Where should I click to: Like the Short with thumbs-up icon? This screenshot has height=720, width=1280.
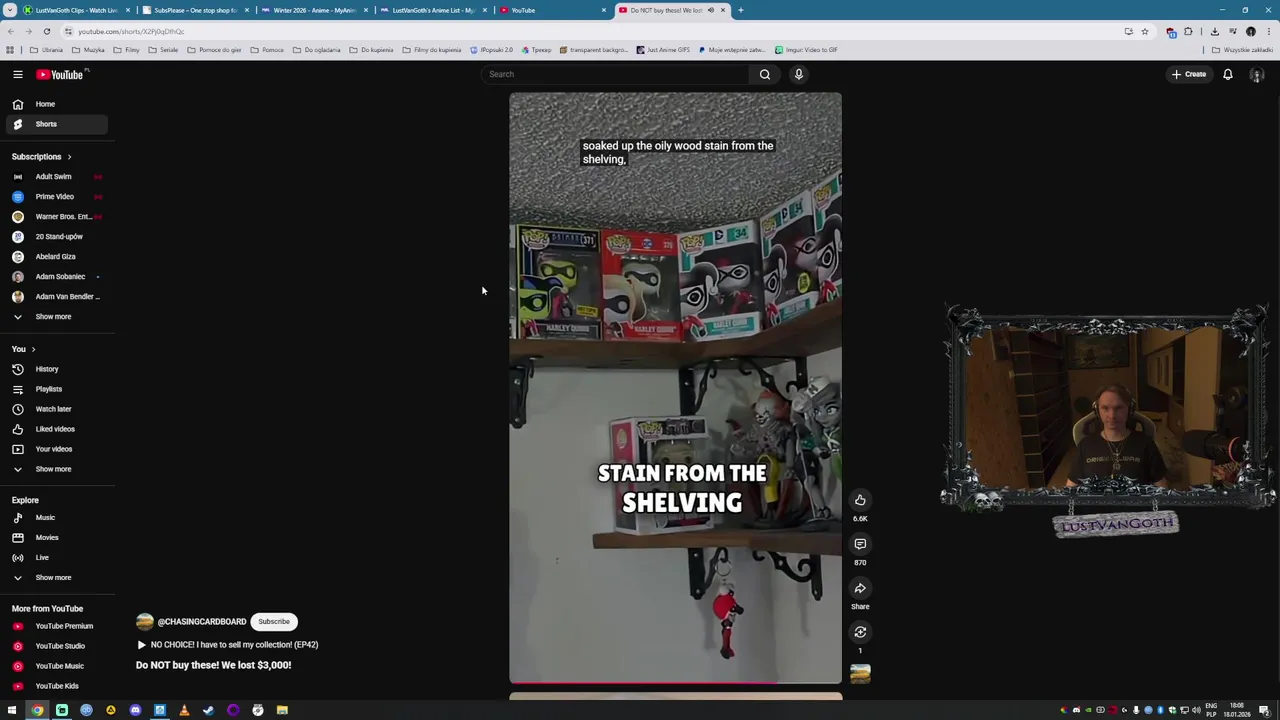coord(860,500)
